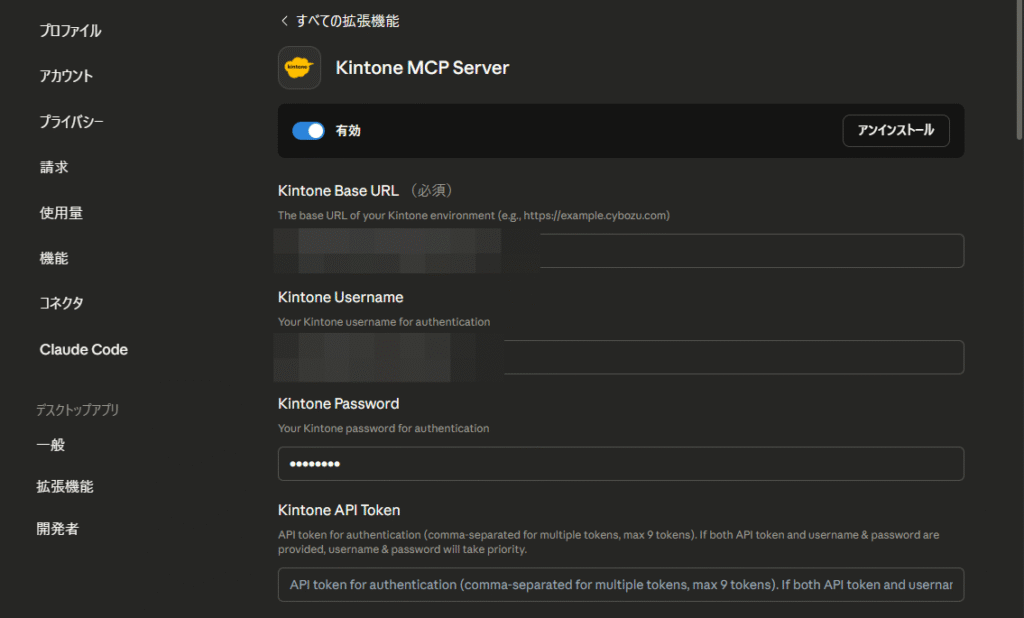The width and height of the screenshot is (1024, 618).
Task: Go back to すべての拡張機能 list
Action: pyautogui.click(x=348, y=21)
